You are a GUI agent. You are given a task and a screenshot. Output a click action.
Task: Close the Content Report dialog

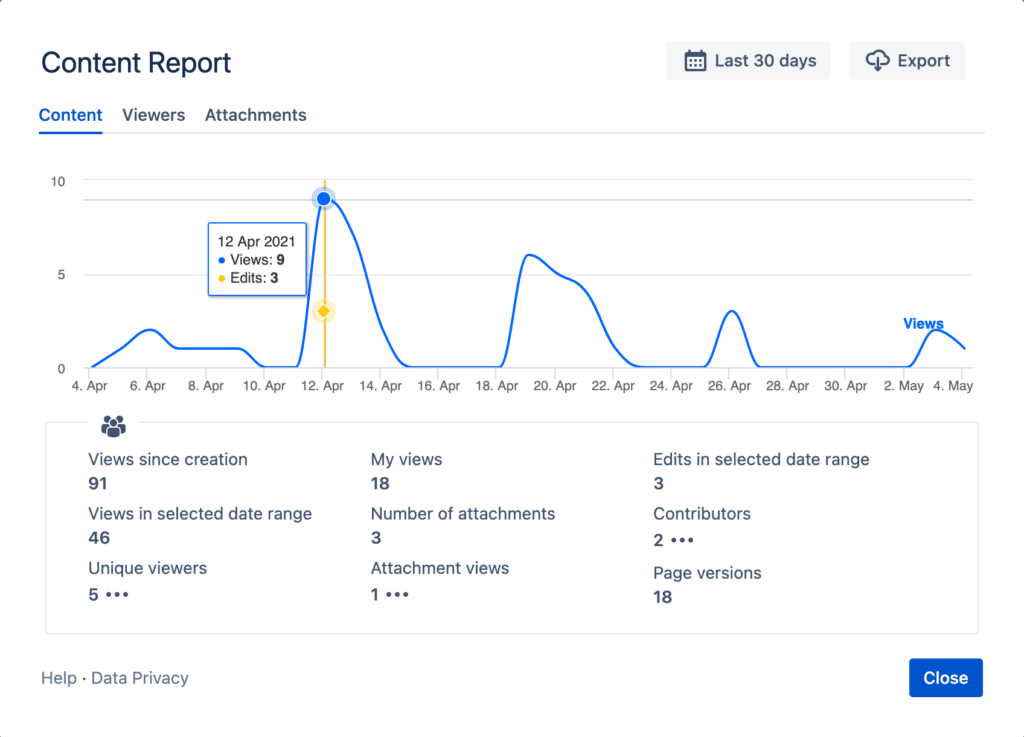[x=946, y=678]
